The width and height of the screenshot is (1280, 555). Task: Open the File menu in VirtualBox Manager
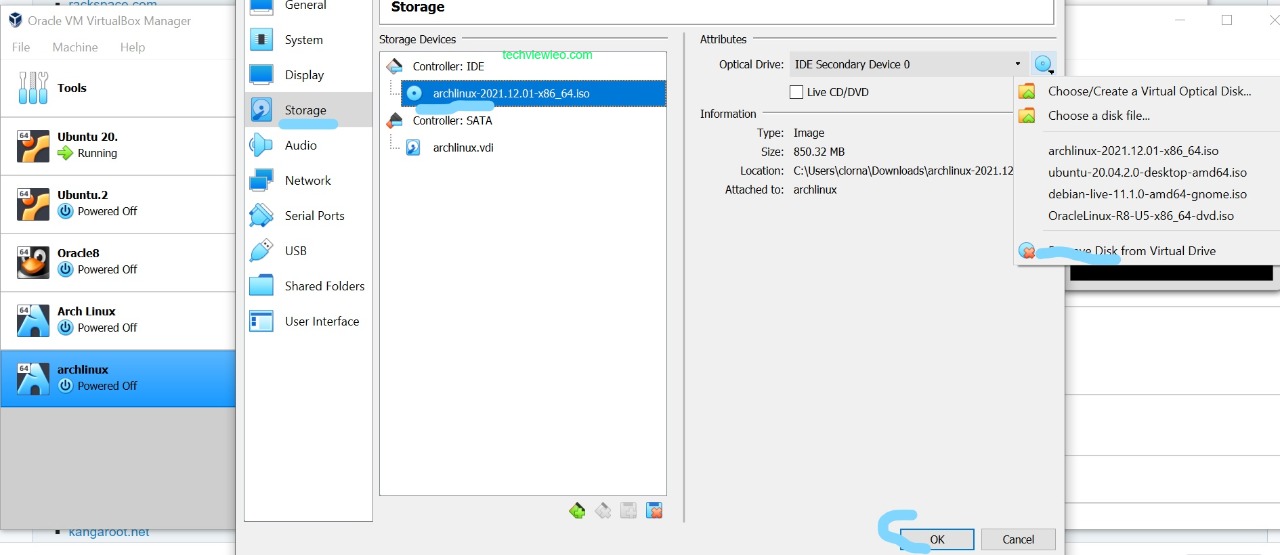coord(21,47)
